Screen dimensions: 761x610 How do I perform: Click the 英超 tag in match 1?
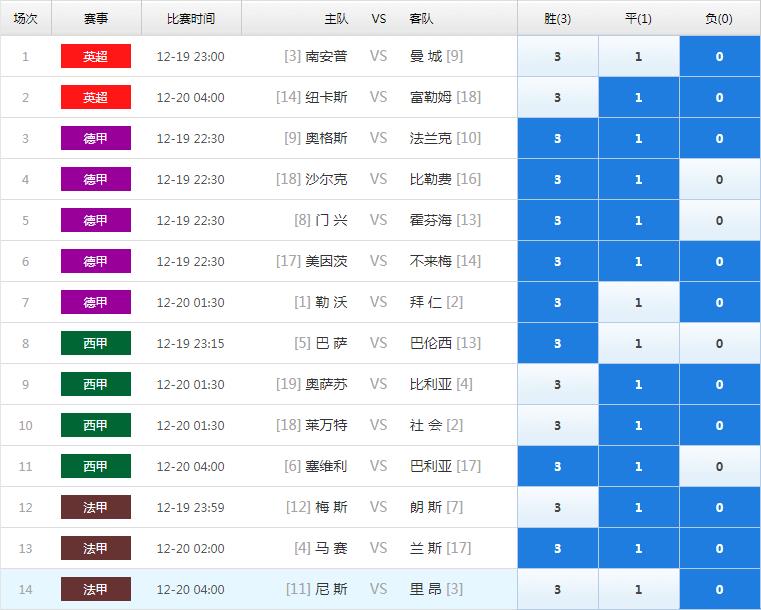96,56
